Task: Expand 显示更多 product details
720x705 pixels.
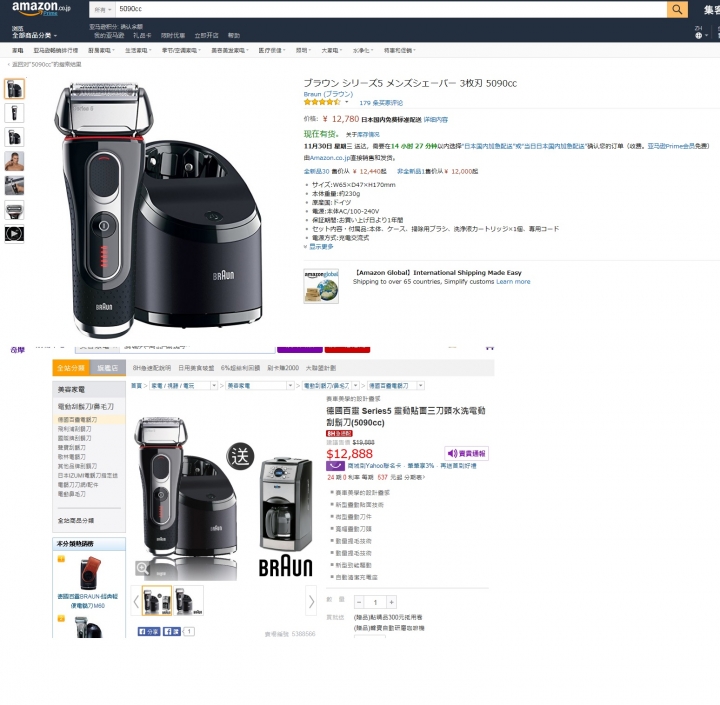Action: click(x=319, y=247)
